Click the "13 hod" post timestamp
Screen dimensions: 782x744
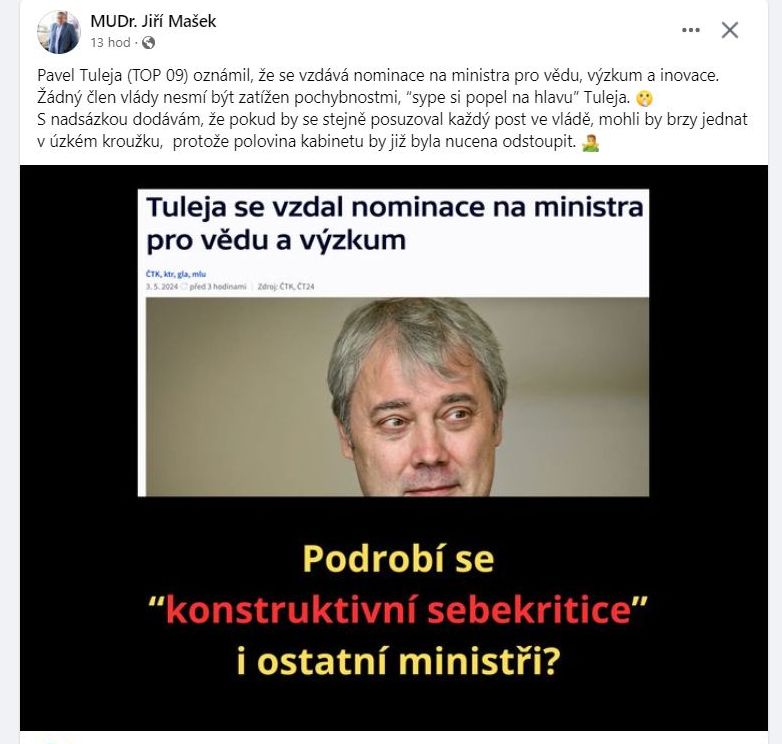coord(110,43)
